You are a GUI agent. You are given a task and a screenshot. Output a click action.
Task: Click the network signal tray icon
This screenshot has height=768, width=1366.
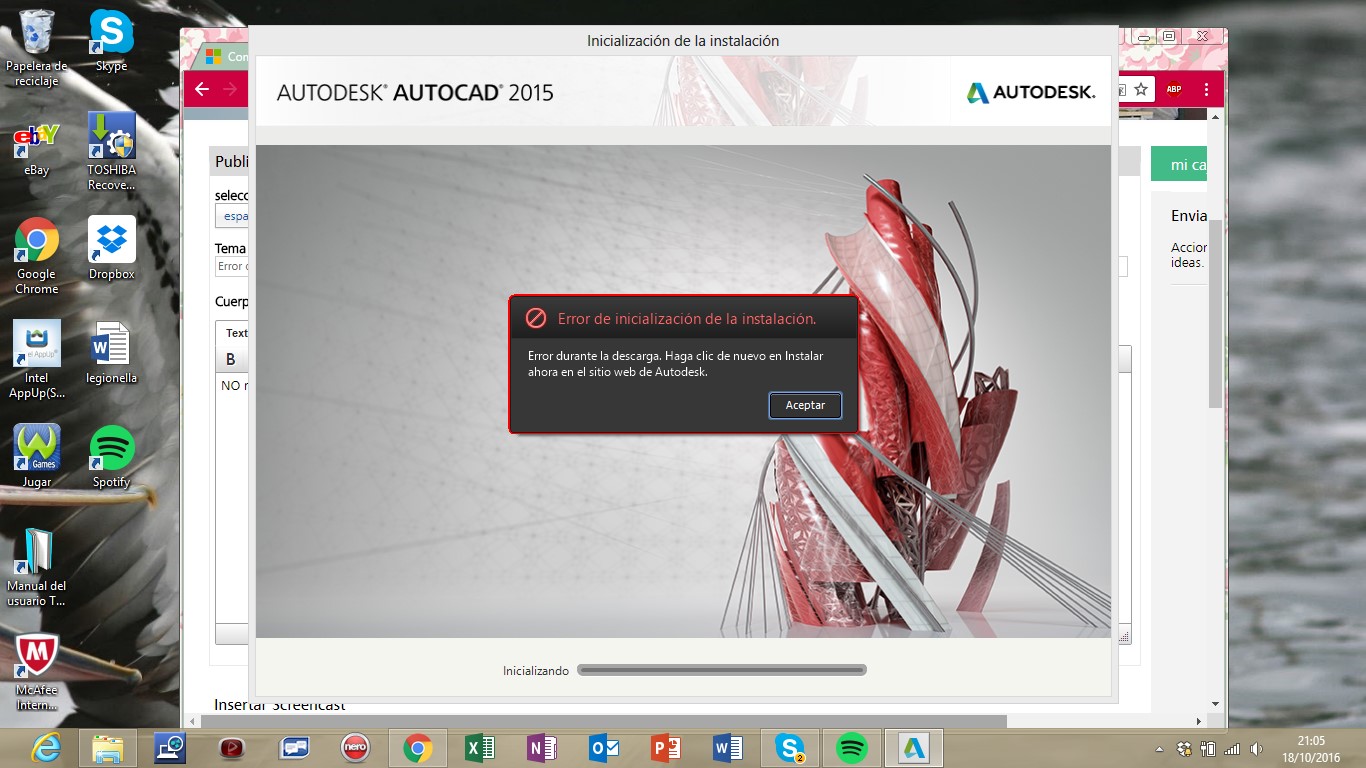click(x=1232, y=749)
